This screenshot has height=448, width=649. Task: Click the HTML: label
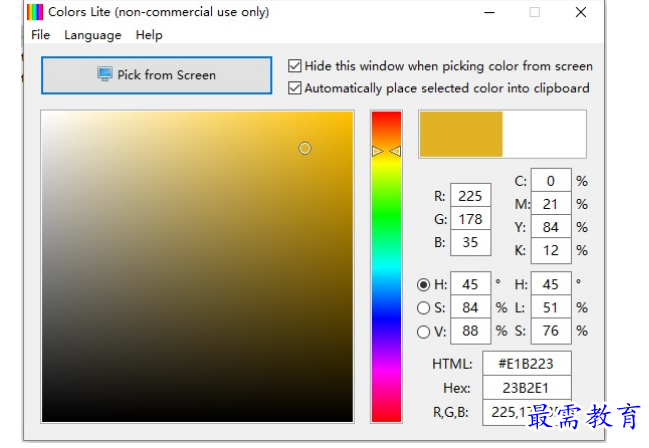452,364
